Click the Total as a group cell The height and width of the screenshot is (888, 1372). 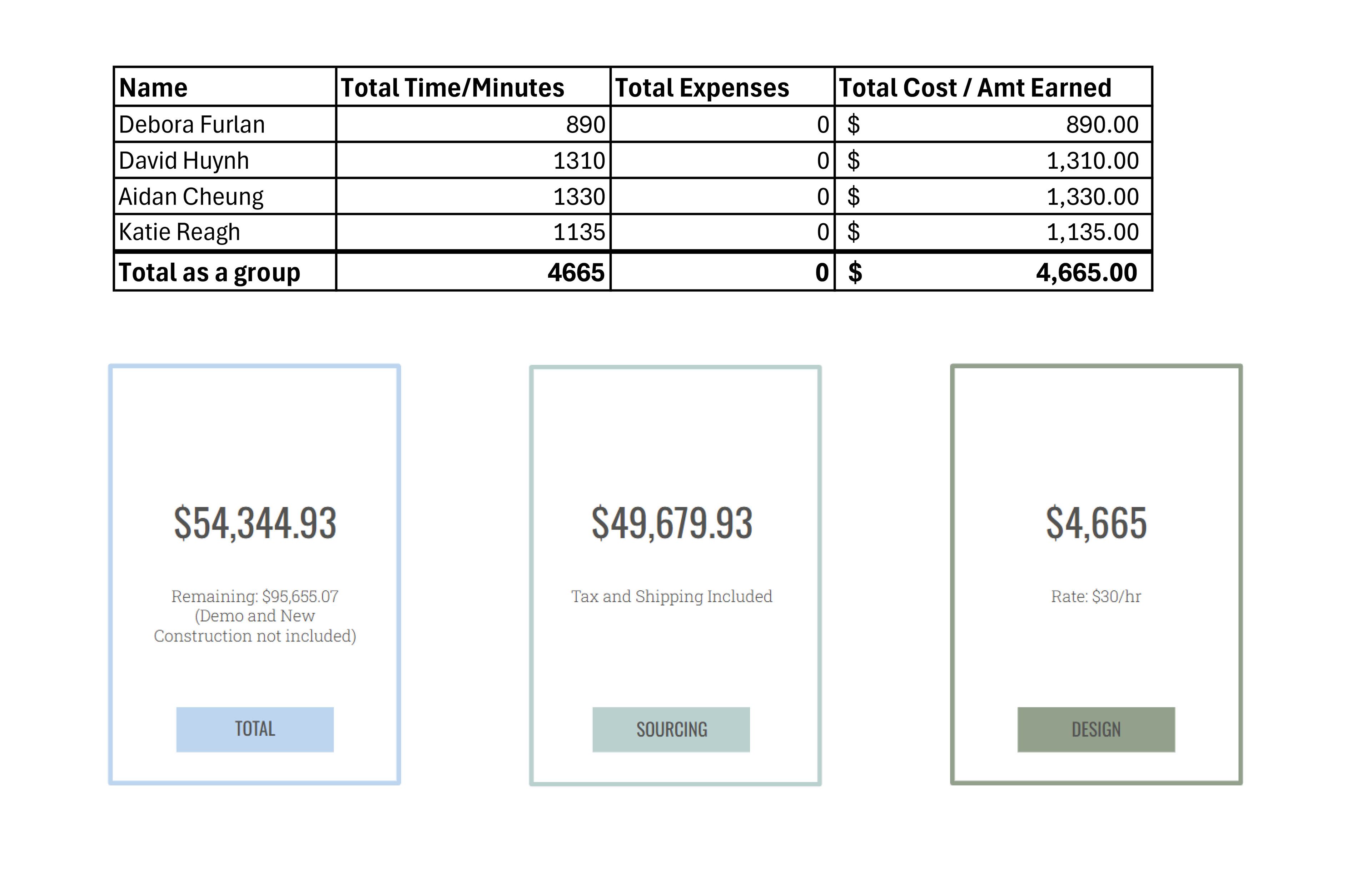pos(225,272)
